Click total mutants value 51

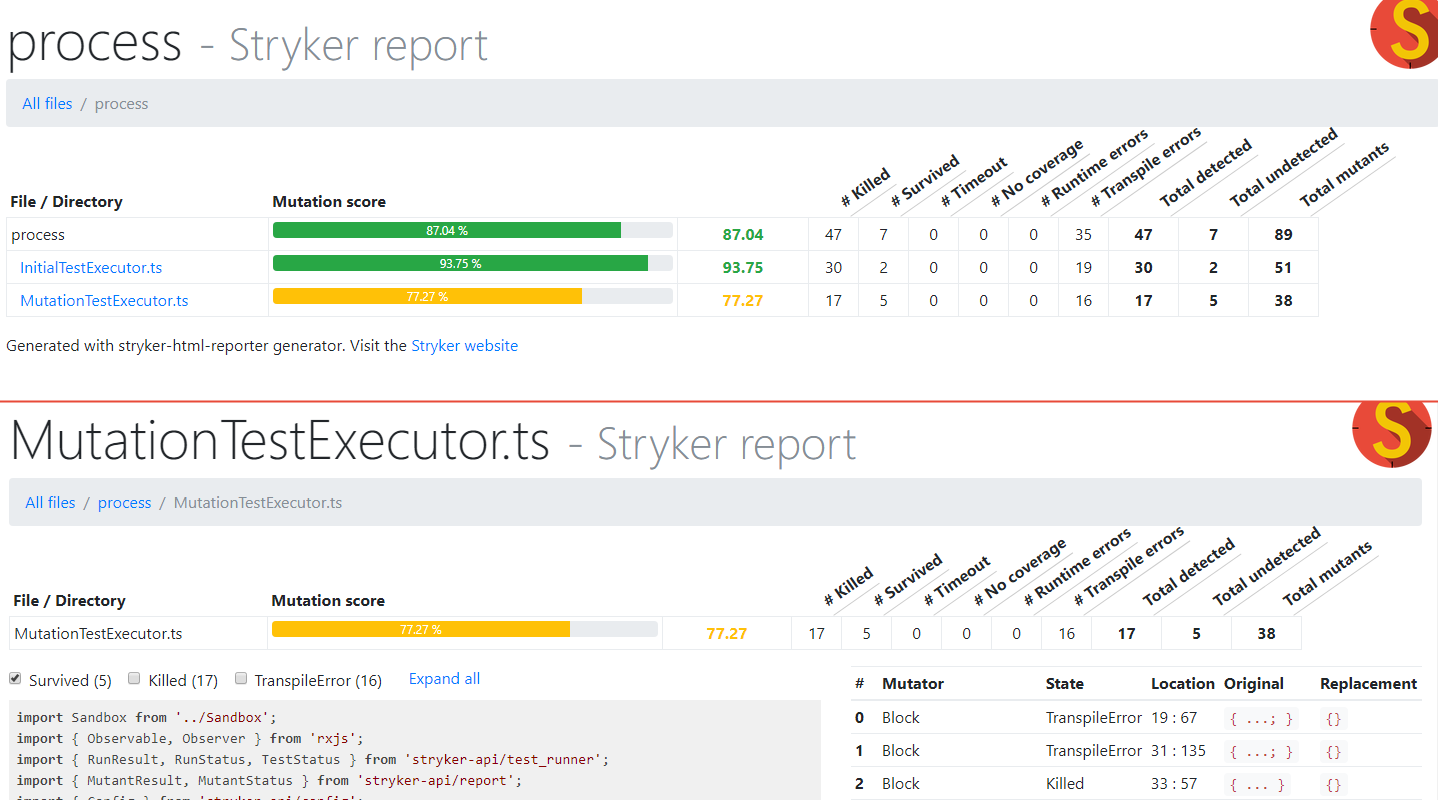(1283, 267)
